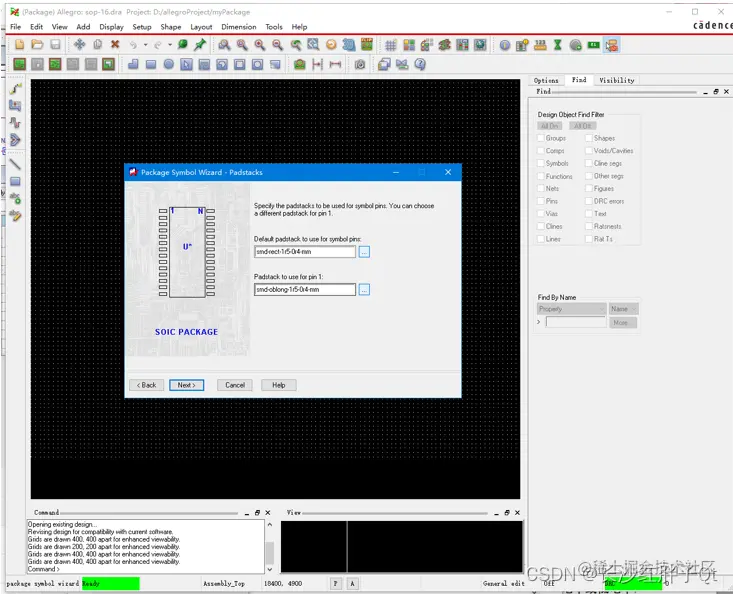Click the default padstack input field
The height and width of the screenshot is (594, 733).
305,252
